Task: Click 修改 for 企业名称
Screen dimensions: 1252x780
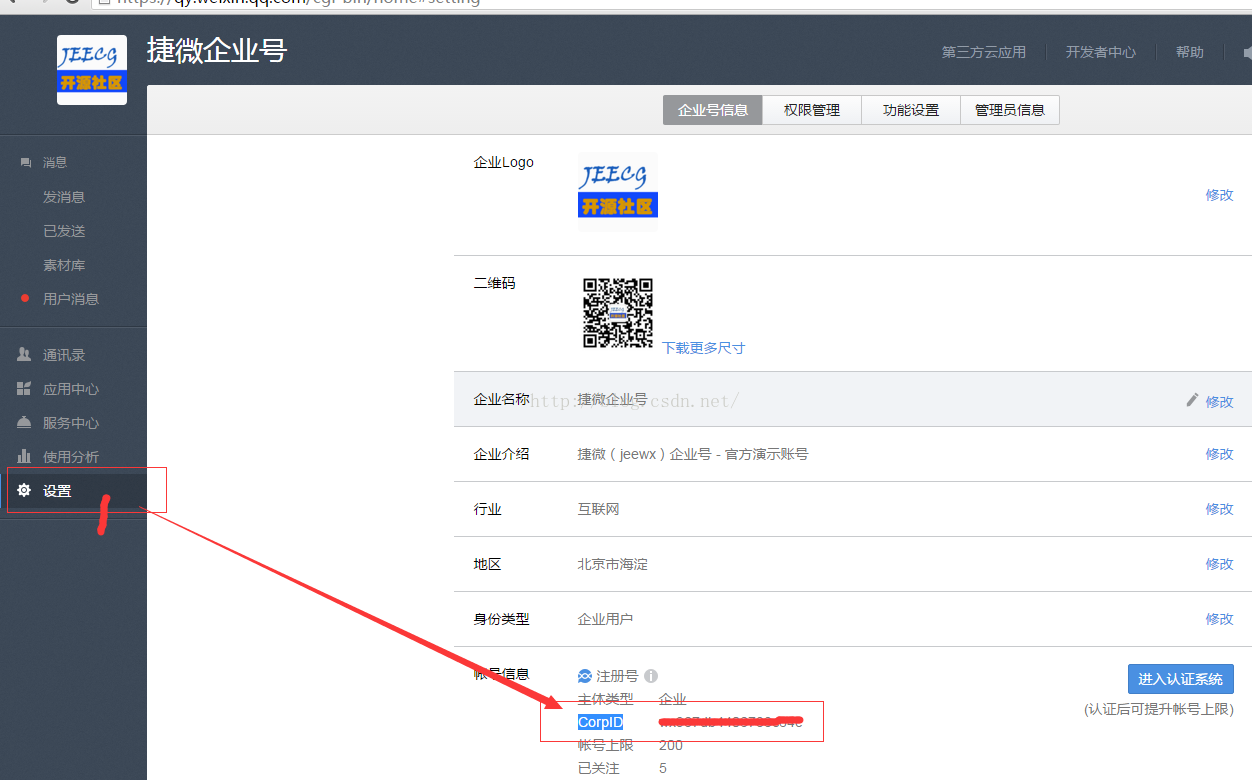Action: (x=1219, y=401)
